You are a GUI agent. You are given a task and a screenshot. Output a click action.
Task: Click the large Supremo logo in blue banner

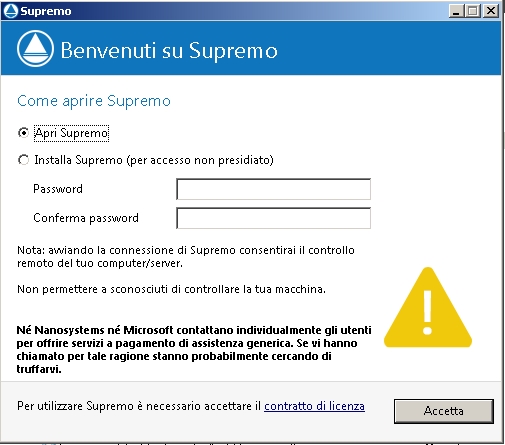pyautogui.click(x=35, y=49)
